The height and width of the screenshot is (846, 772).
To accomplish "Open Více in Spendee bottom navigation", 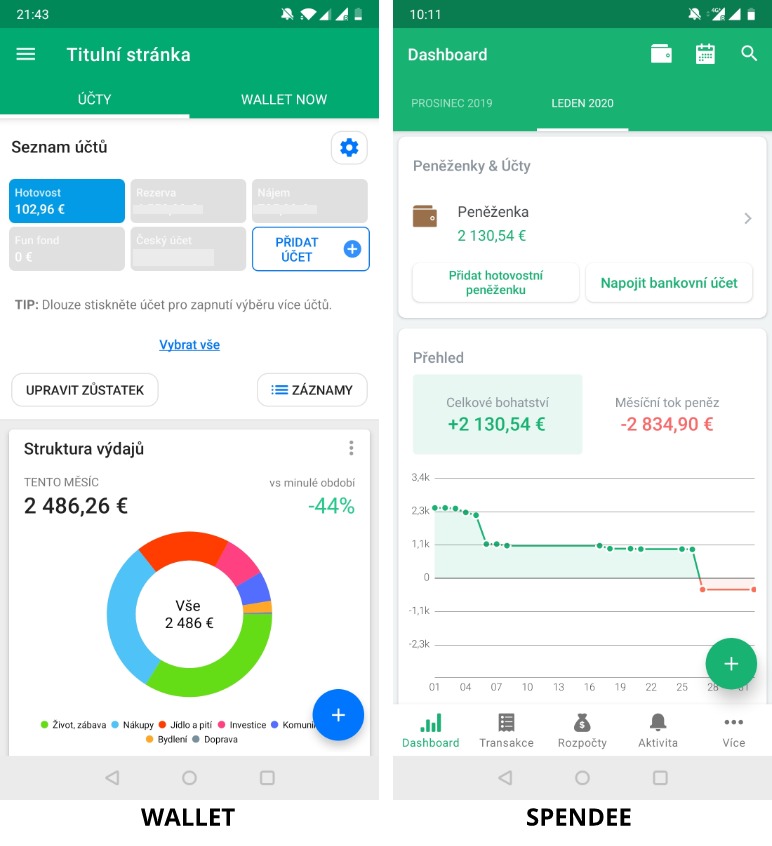I will 734,731.
